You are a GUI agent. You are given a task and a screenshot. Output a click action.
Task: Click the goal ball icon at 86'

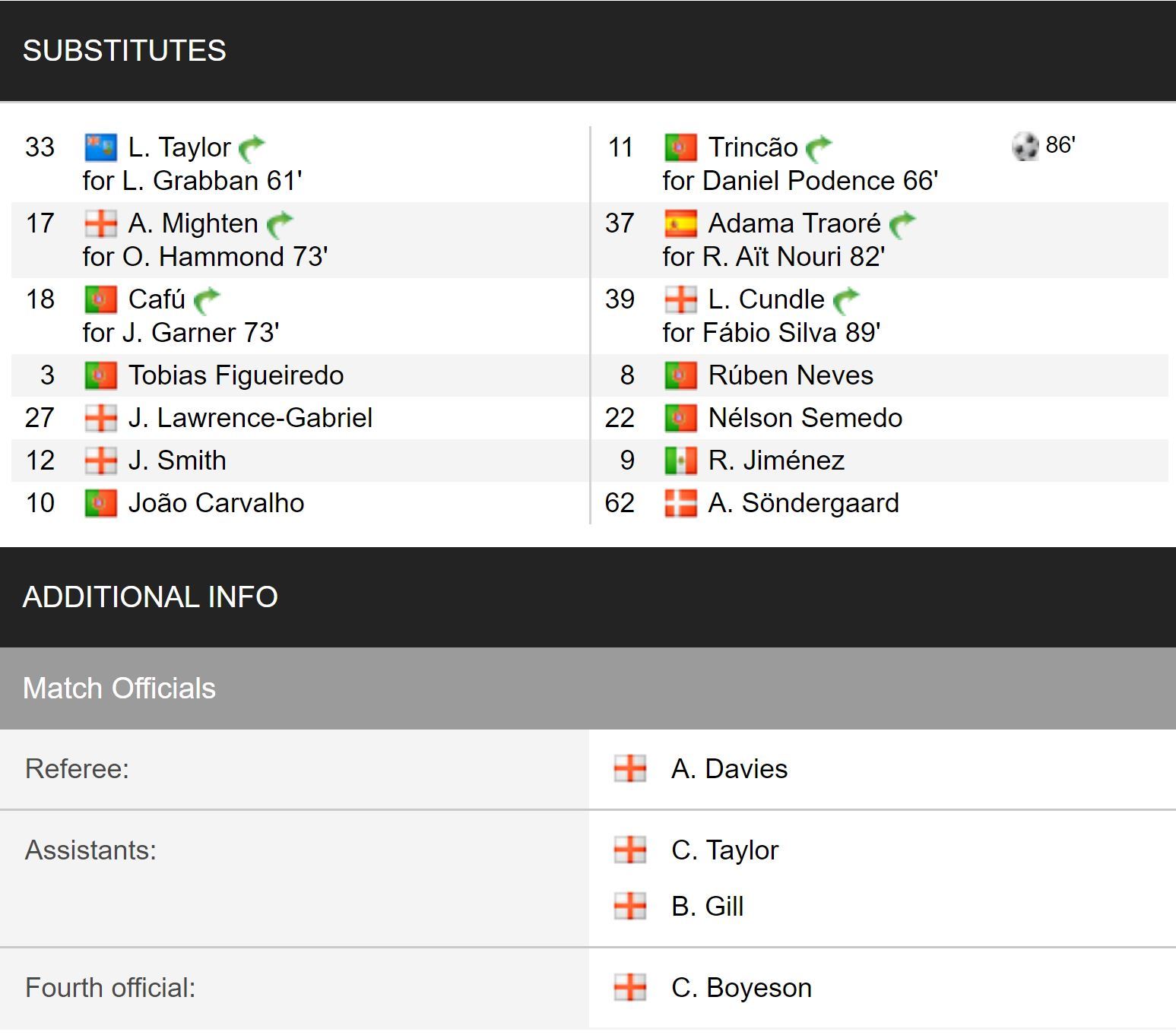[x=1025, y=146]
